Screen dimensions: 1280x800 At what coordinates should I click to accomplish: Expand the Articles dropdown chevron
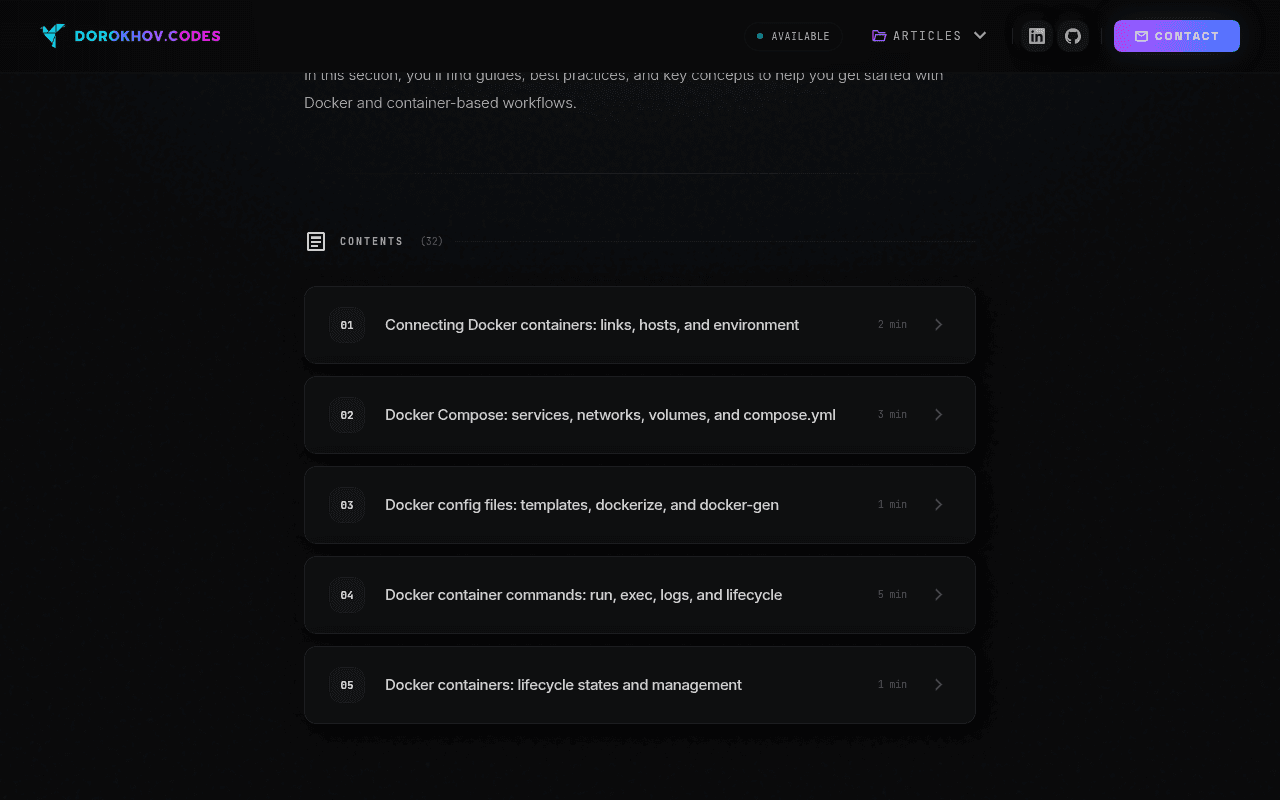[x=980, y=36]
